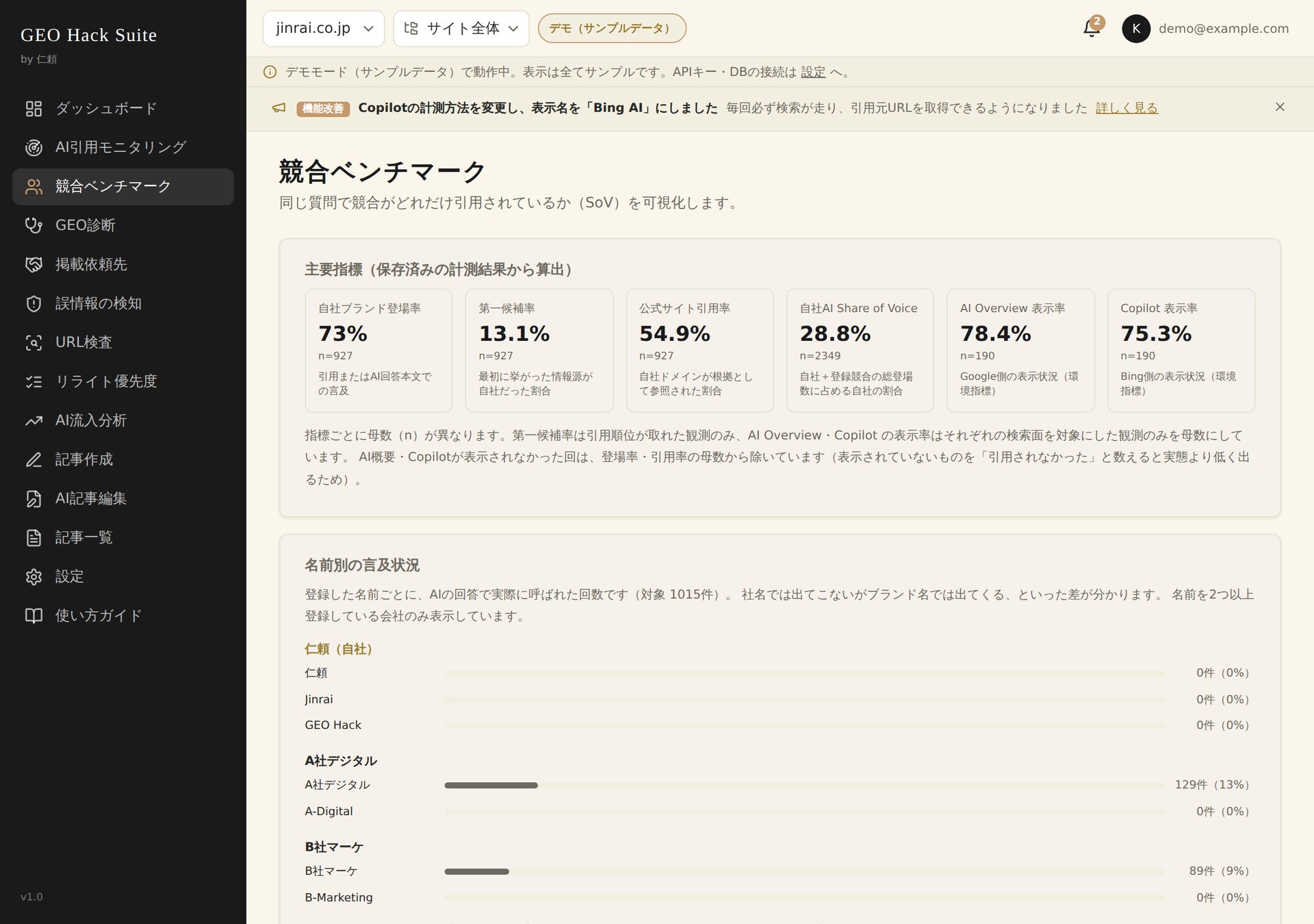Go to ダッシュボード menu item
The height and width of the screenshot is (924, 1314).
coord(123,108)
